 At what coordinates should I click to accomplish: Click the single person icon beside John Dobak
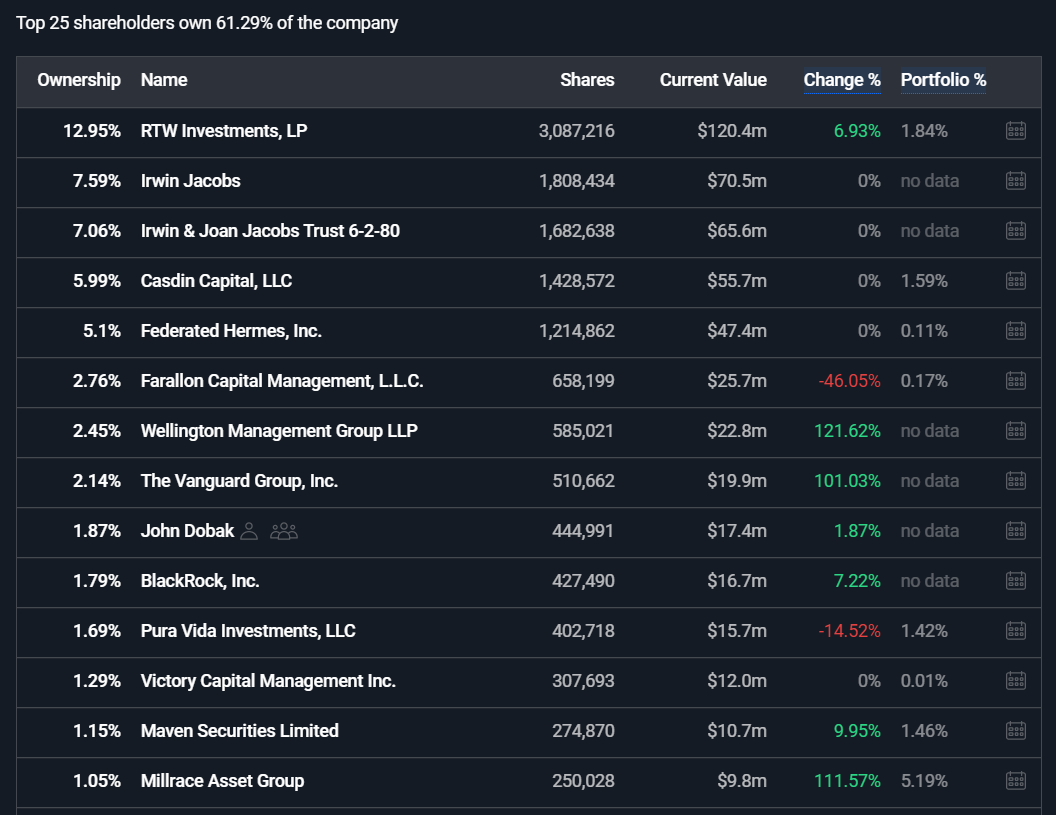(x=249, y=531)
